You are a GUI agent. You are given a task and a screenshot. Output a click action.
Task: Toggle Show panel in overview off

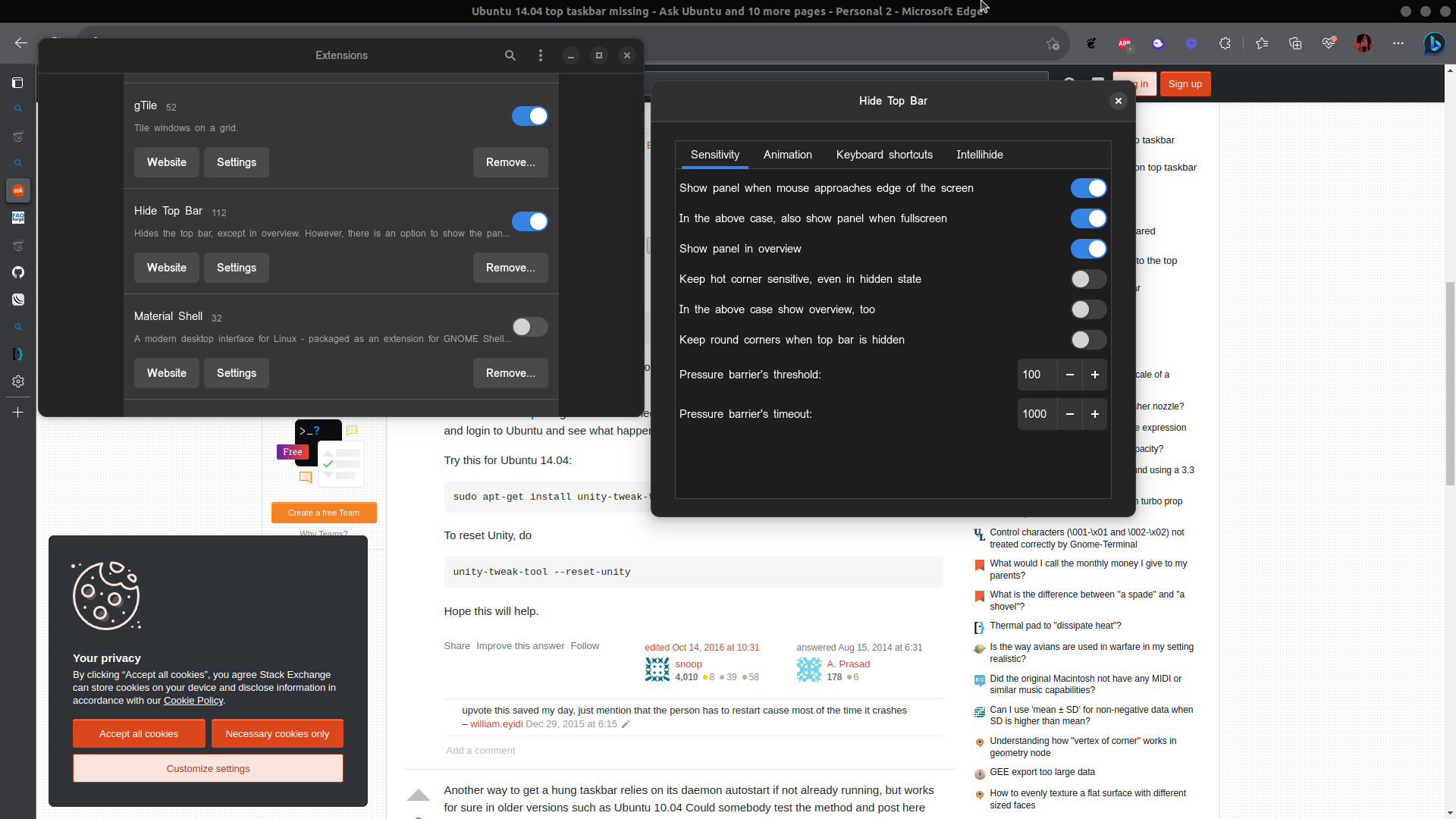coord(1088,249)
